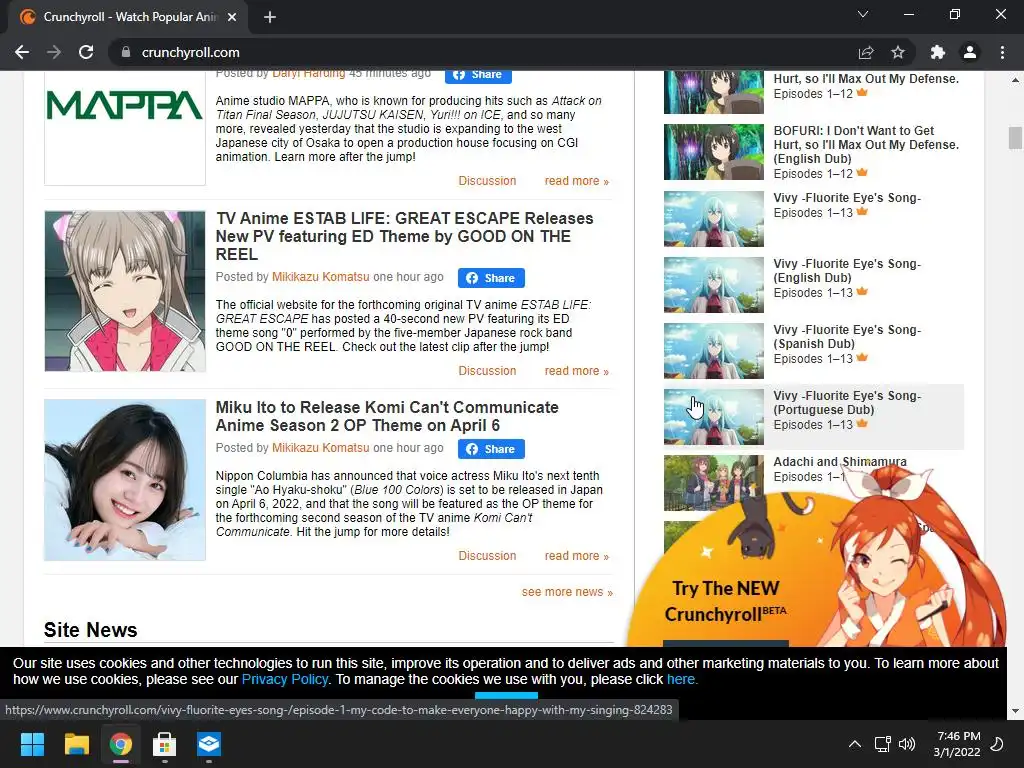Screen dimensions: 1024x768
Task: Expand the tab search chevron
Action: pyautogui.click(x=863, y=14)
